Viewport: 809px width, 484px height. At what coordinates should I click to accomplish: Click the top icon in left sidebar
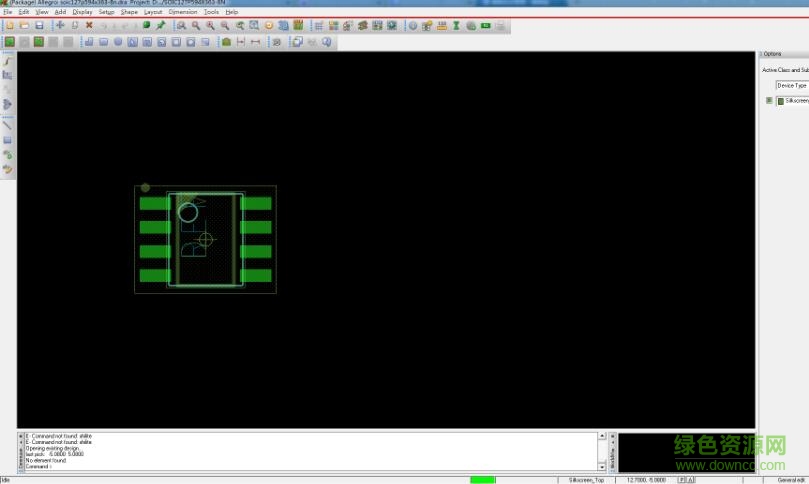(7, 61)
